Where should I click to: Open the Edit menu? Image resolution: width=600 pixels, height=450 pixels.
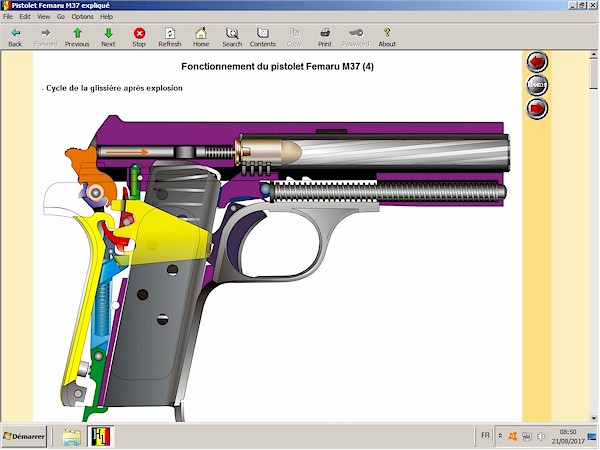[x=25, y=16]
